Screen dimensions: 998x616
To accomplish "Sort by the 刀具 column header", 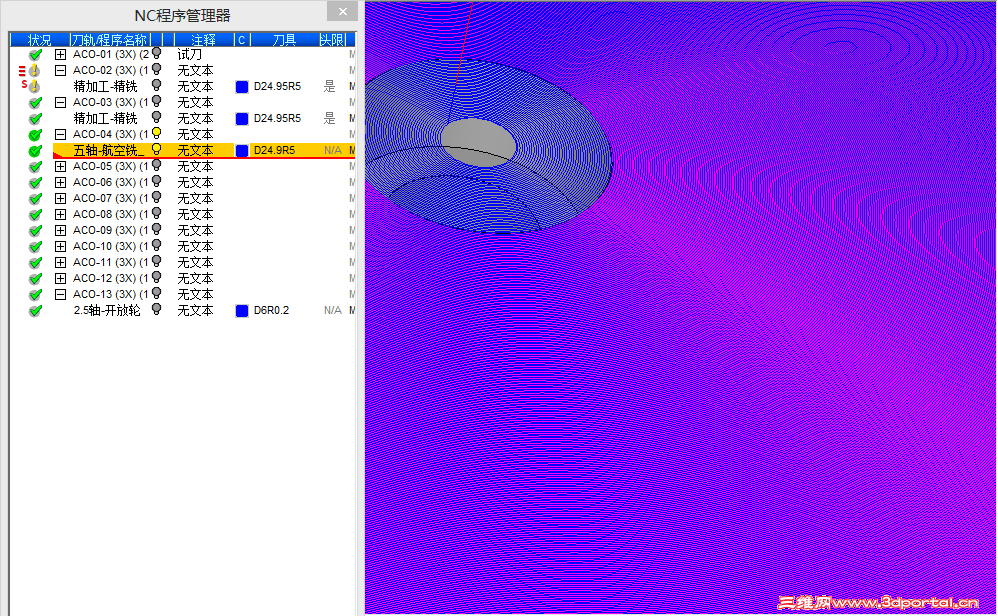I will (285, 40).
